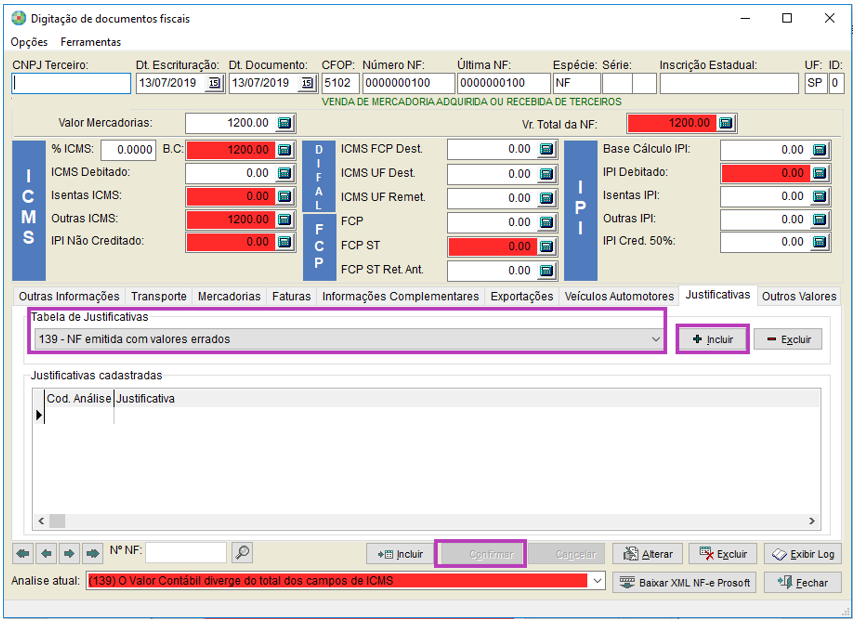The image size is (861, 630).
Task: Open calendar picker for Dt. Documento
Action: click(307, 83)
